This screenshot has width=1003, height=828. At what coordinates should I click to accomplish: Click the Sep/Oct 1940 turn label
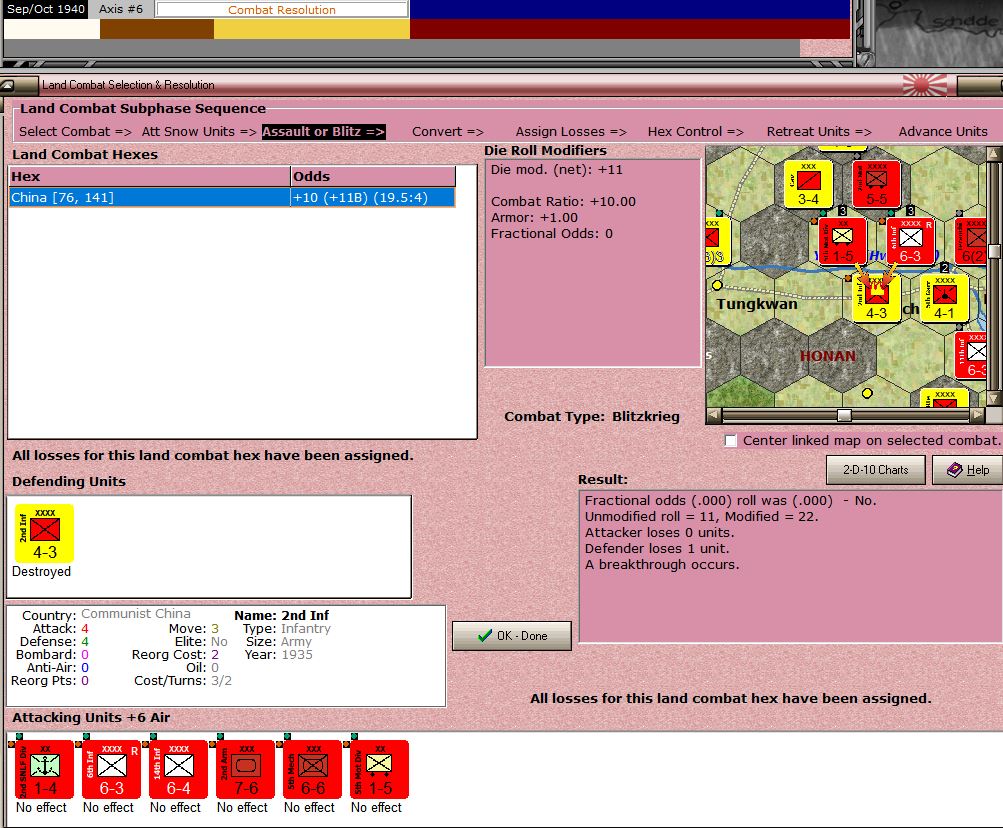click(x=46, y=9)
